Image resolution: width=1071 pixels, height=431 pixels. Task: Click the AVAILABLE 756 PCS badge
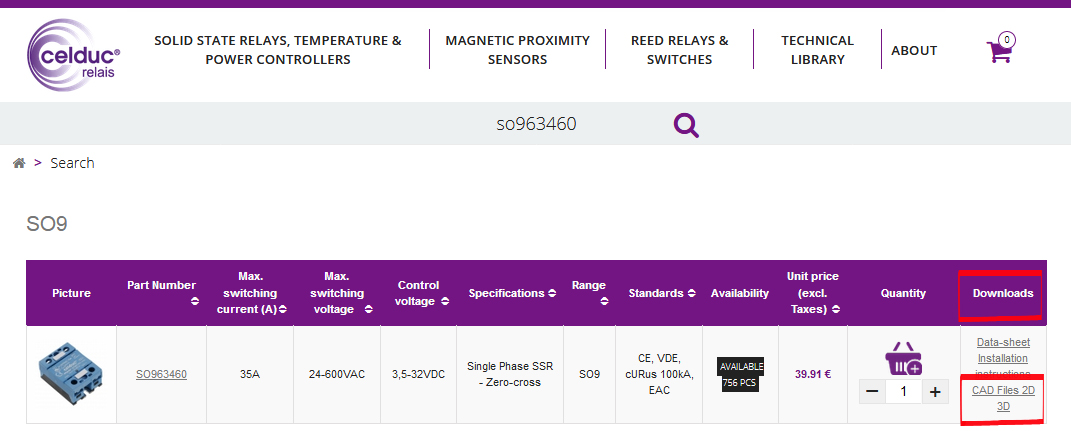click(740, 374)
